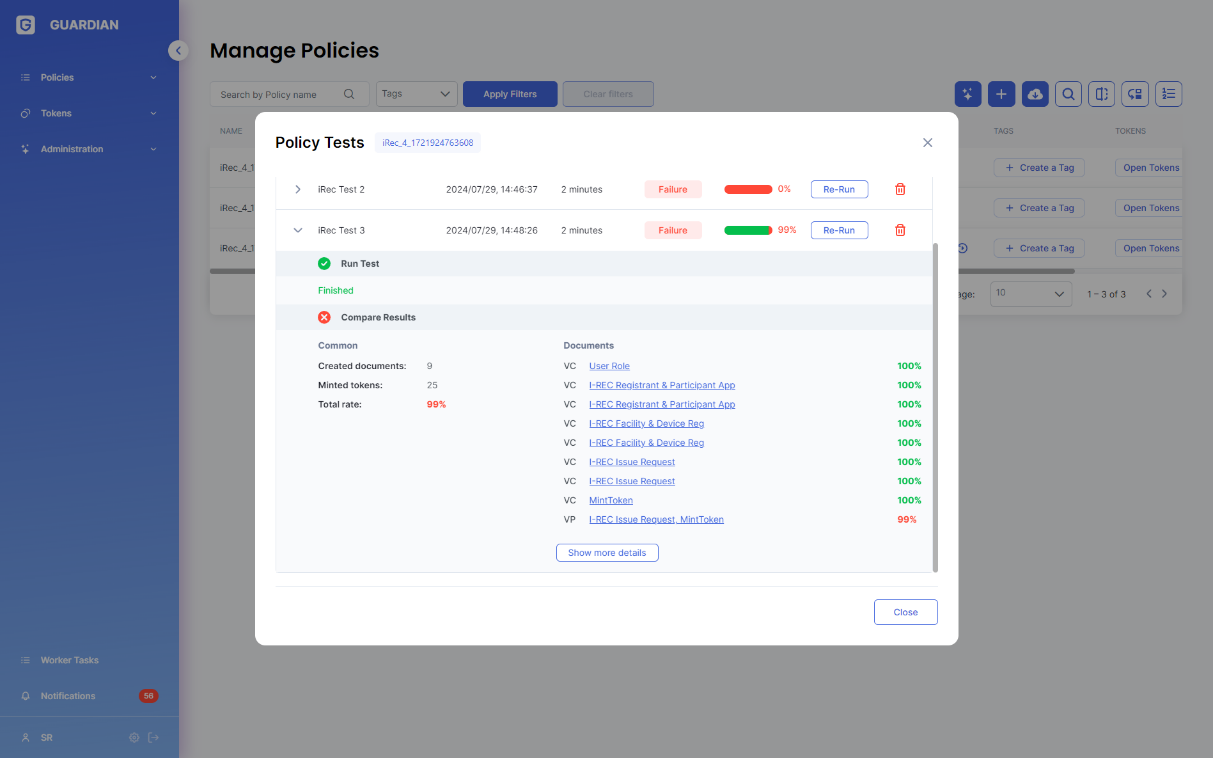Expand the Policies sidebar menu
This screenshot has height=758, width=1213.
pos(89,77)
